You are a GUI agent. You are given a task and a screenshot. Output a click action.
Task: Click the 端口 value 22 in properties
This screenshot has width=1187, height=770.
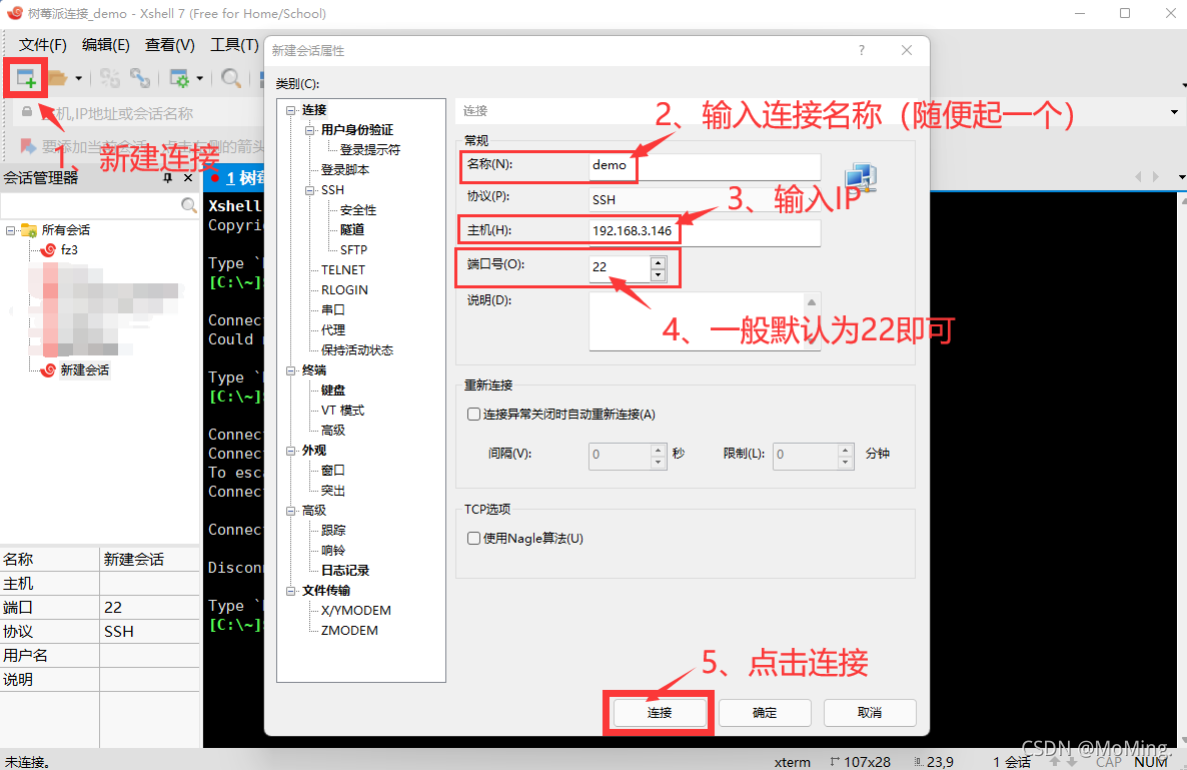click(113, 607)
